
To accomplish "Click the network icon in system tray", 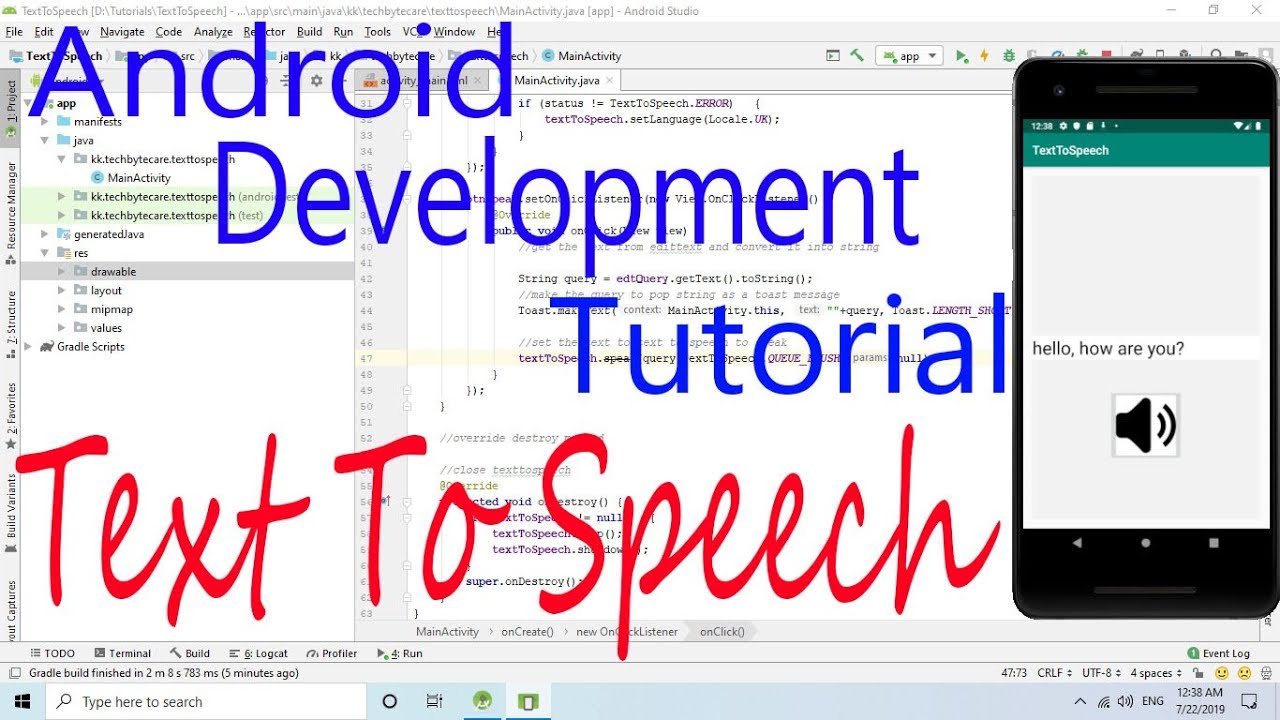I will pos(1104,701).
